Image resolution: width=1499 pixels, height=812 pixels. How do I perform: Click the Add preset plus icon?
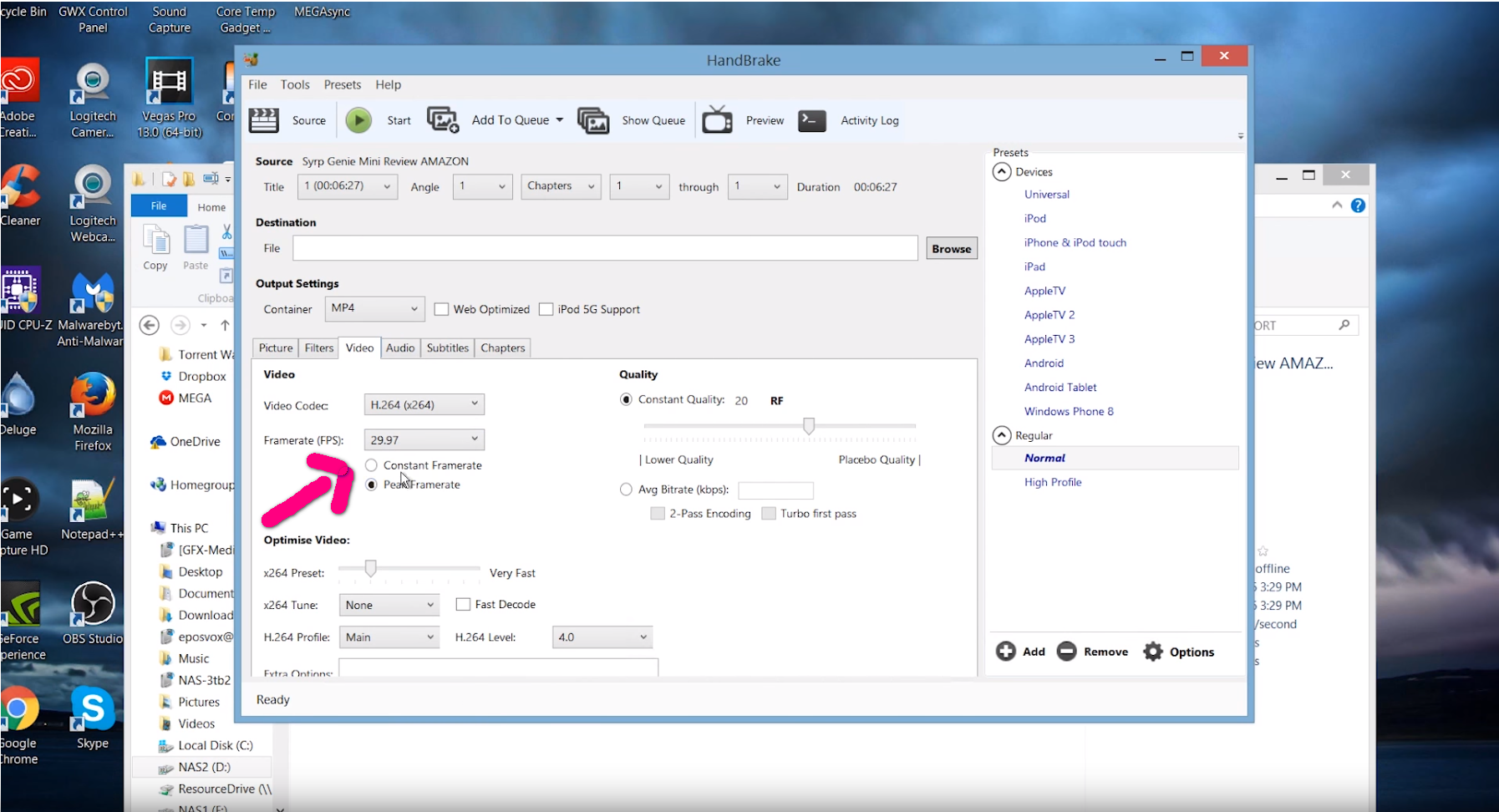click(x=1006, y=652)
